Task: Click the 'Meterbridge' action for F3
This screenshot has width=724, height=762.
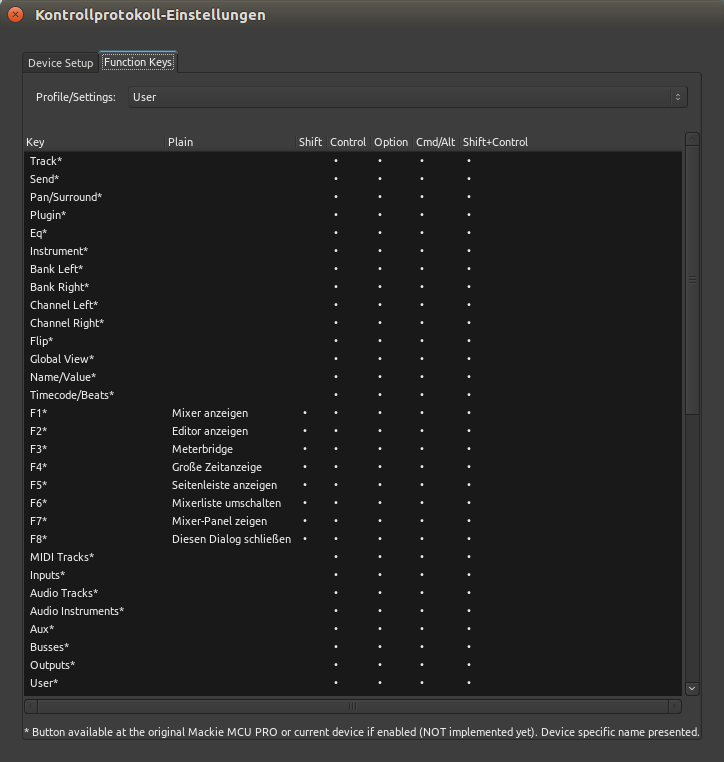Action: pyautogui.click(x=202, y=449)
